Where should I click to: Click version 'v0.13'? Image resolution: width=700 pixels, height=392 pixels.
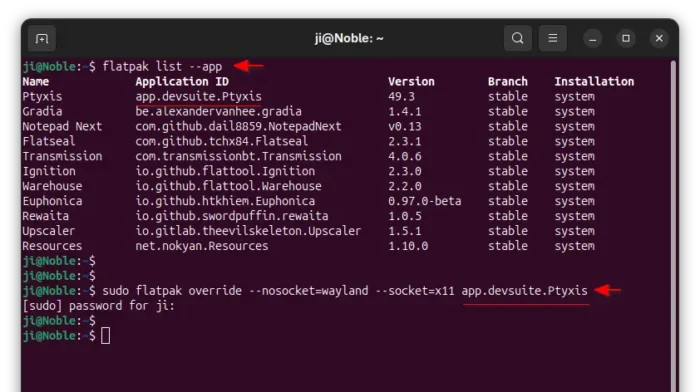pyautogui.click(x=404, y=126)
